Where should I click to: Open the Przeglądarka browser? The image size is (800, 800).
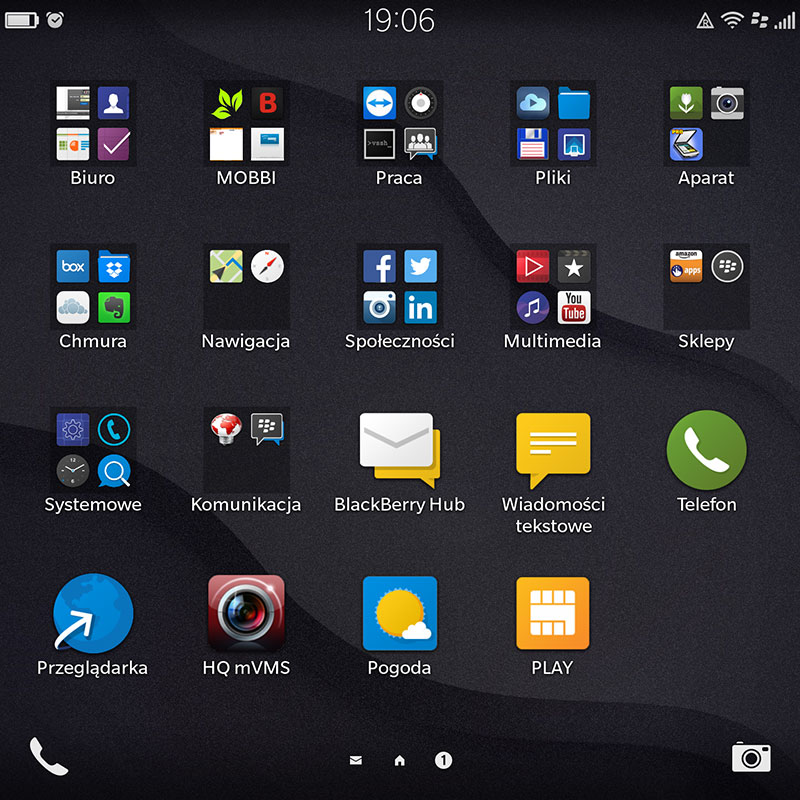(93, 613)
